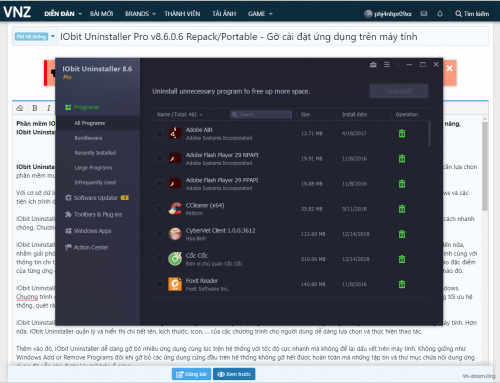Image resolution: width=500 pixels, height=383 pixels.
Task: Open the forum notifications bell icon
Action: pyautogui.click(x=440, y=14)
